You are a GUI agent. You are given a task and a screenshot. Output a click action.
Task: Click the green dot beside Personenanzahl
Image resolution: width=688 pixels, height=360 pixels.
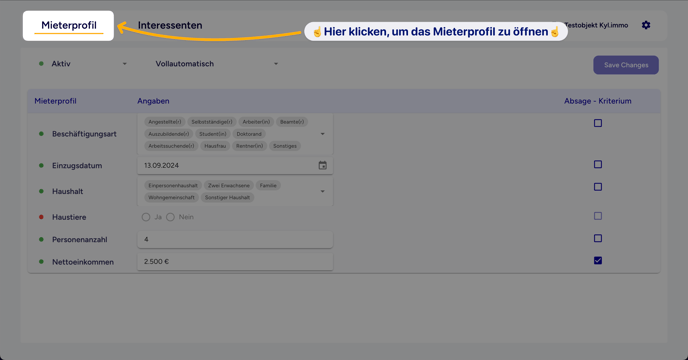[41, 239]
